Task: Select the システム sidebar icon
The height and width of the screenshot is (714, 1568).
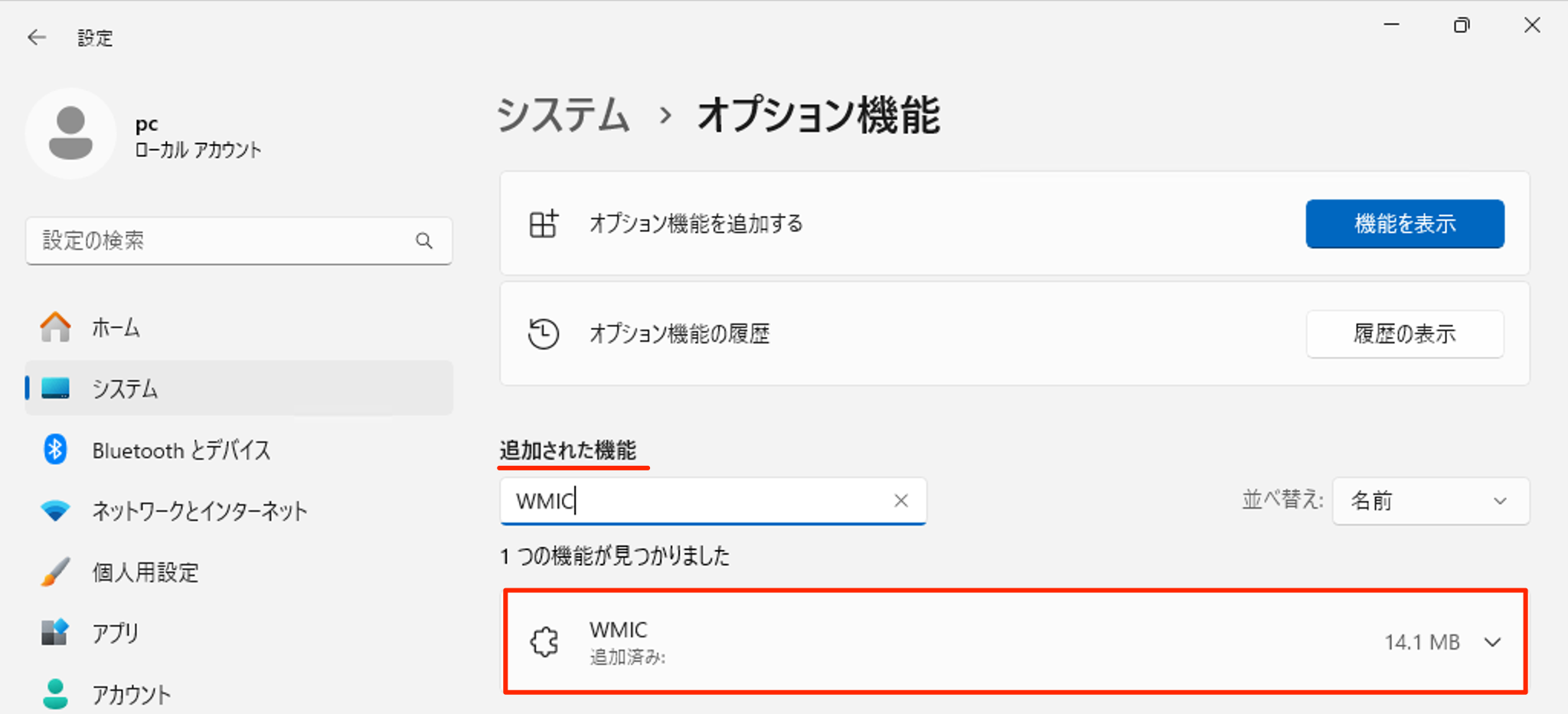Action: pyautogui.click(x=54, y=388)
